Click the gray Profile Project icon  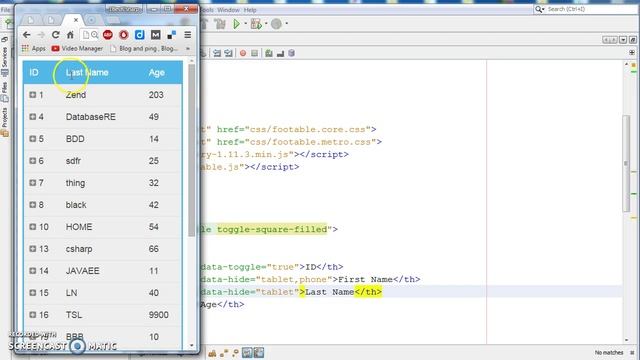tap(276, 24)
